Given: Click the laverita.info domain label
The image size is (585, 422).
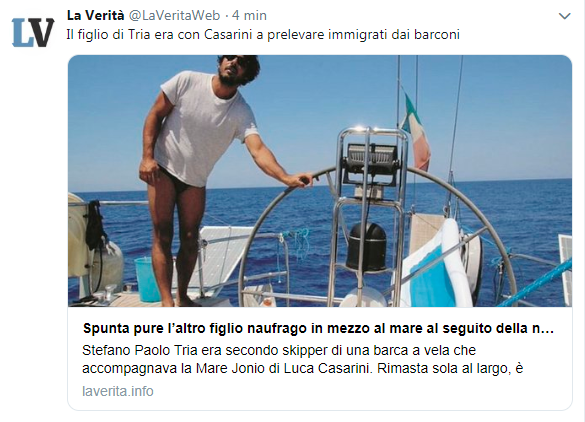Looking at the screenshot, I should coord(118,391).
